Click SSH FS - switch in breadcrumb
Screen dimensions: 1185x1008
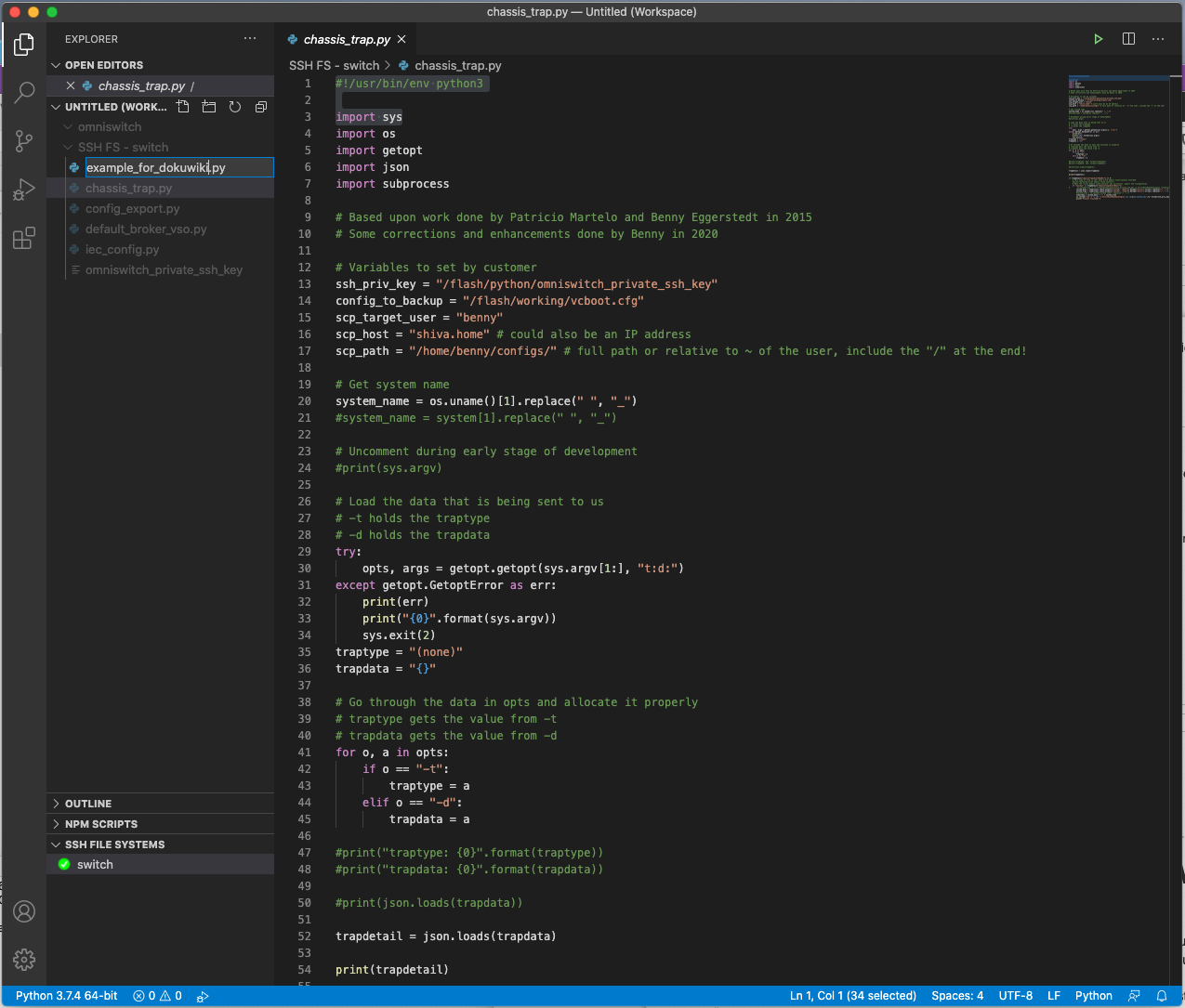click(334, 66)
